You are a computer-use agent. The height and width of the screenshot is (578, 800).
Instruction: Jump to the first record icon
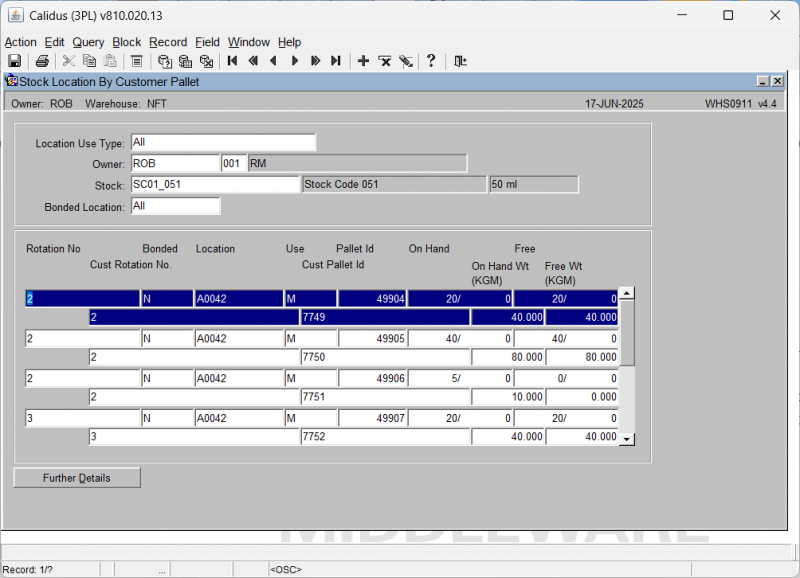pyautogui.click(x=232, y=61)
